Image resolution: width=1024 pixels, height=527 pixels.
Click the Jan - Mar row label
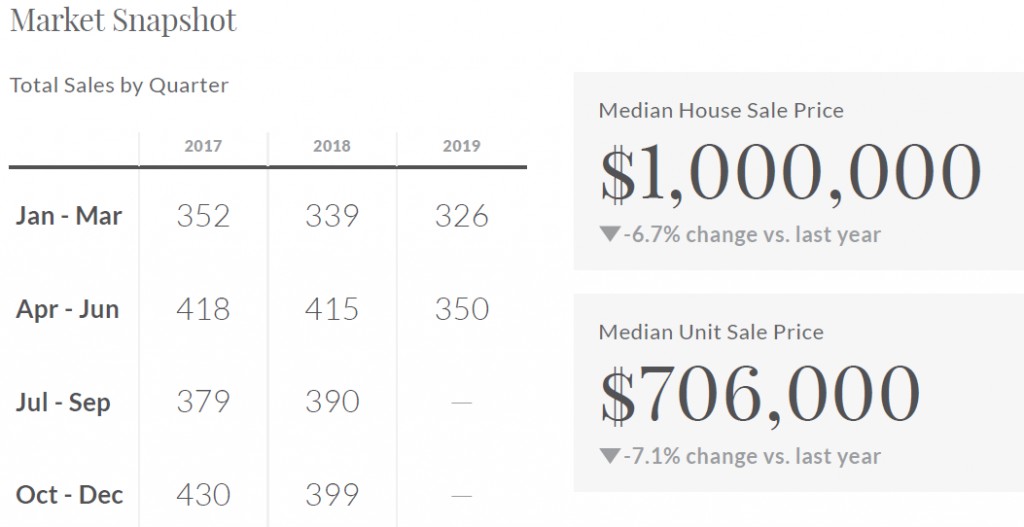click(x=69, y=216)
